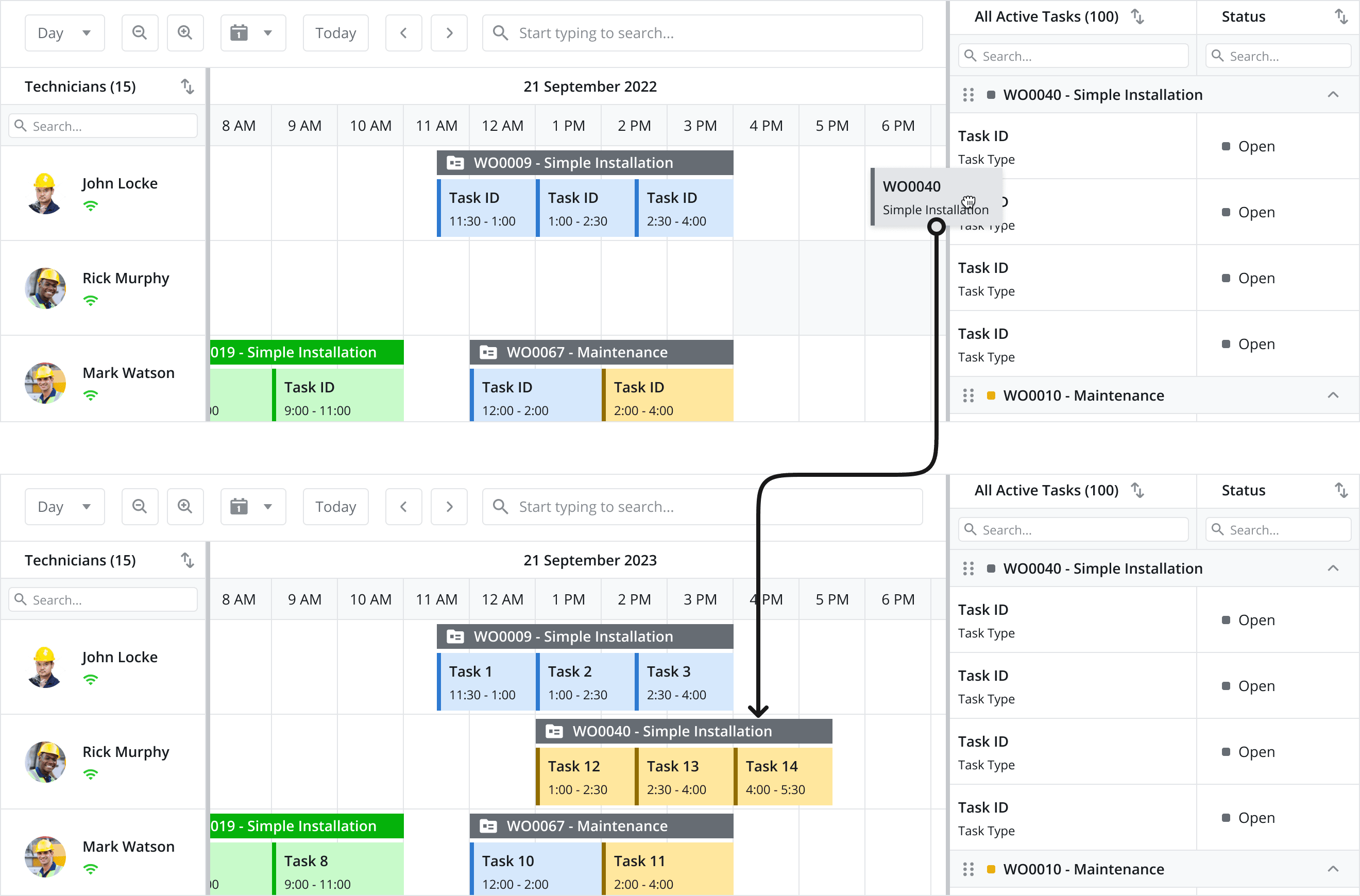
Task: Click Today button in top scheduler
Action: (335, 32)
